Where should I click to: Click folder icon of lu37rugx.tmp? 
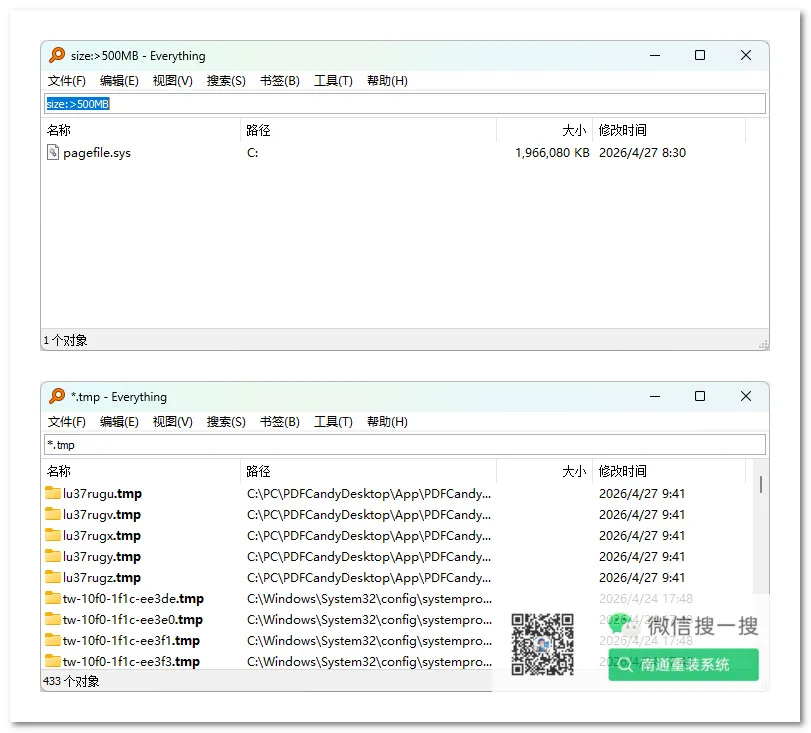click(x=53, y=535)
